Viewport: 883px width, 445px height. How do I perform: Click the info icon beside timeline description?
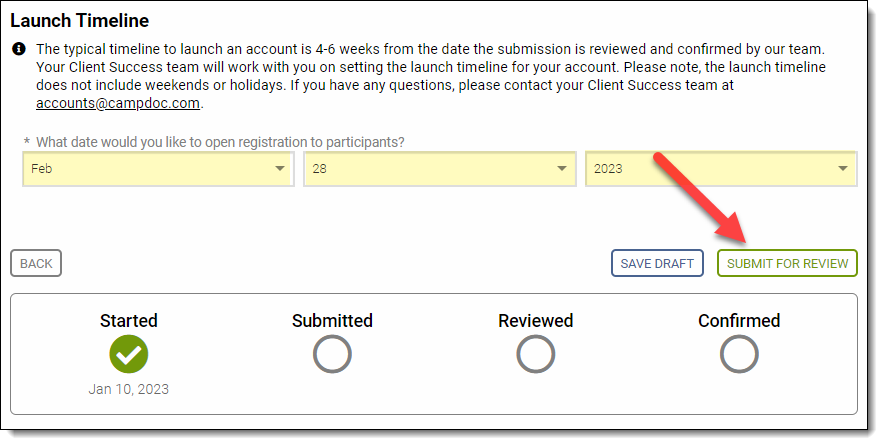pos(19,49)
